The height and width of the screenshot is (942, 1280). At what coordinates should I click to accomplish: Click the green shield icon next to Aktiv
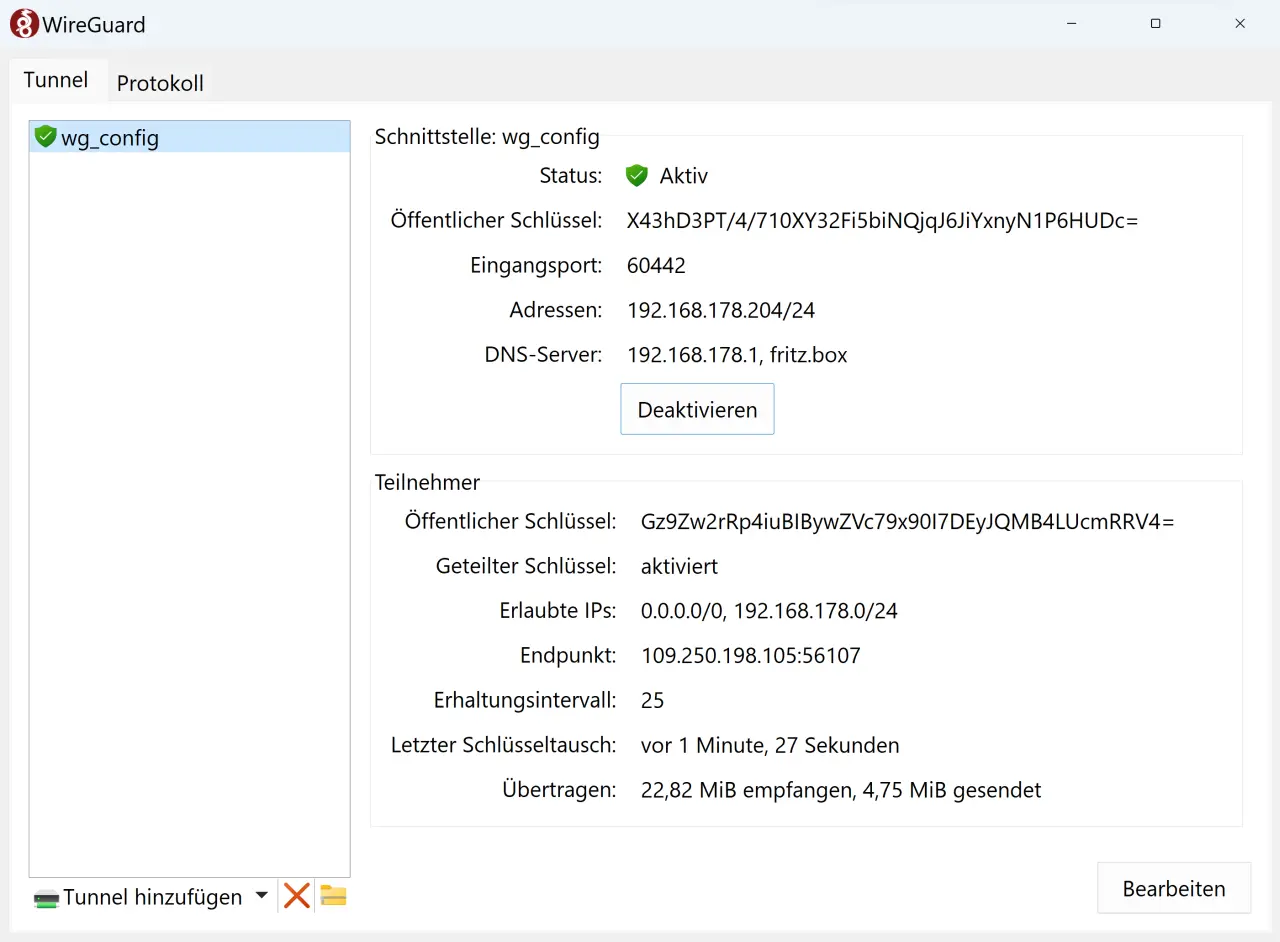[x=637, y=176]
